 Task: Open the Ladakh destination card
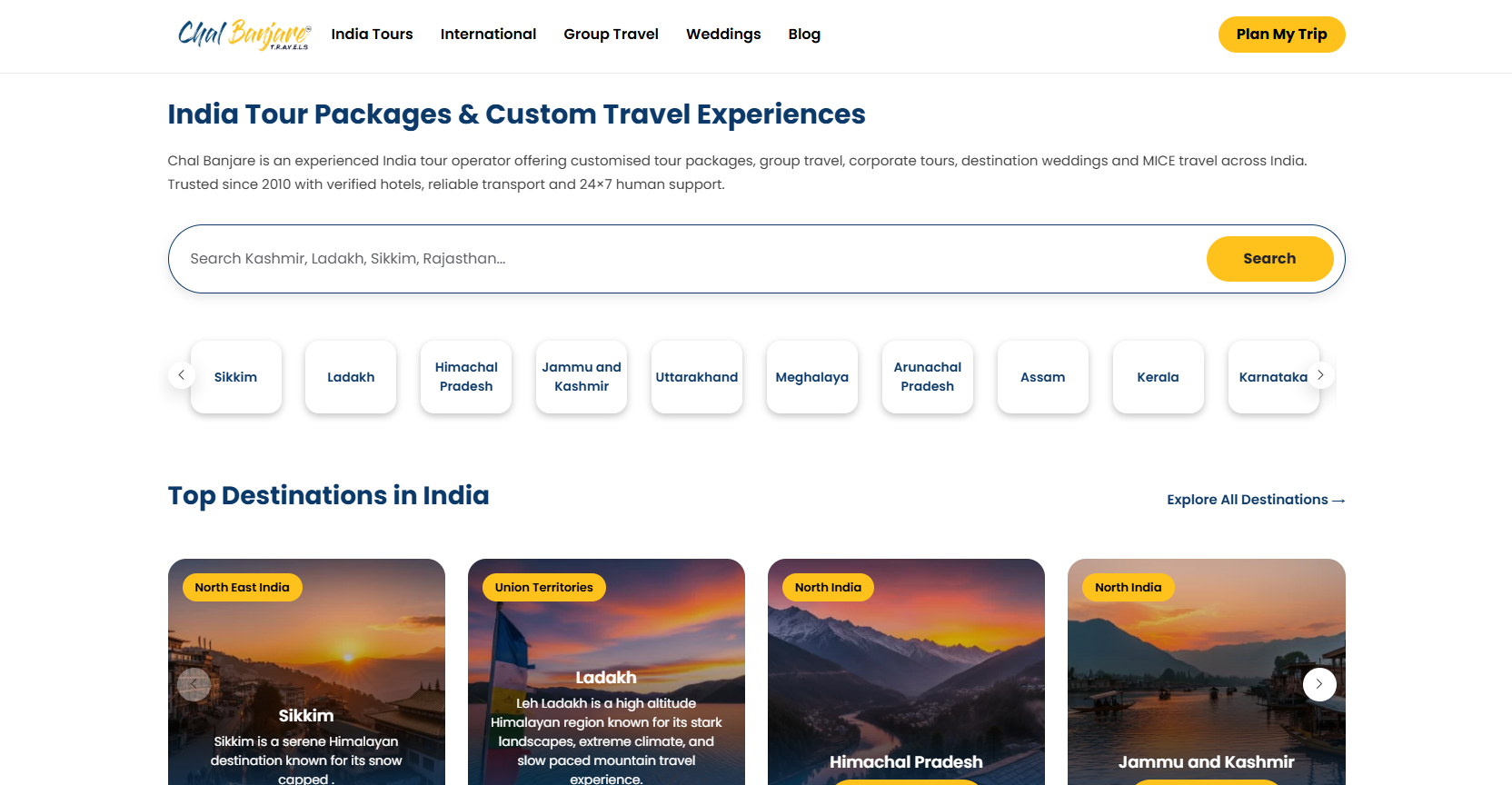606,672
